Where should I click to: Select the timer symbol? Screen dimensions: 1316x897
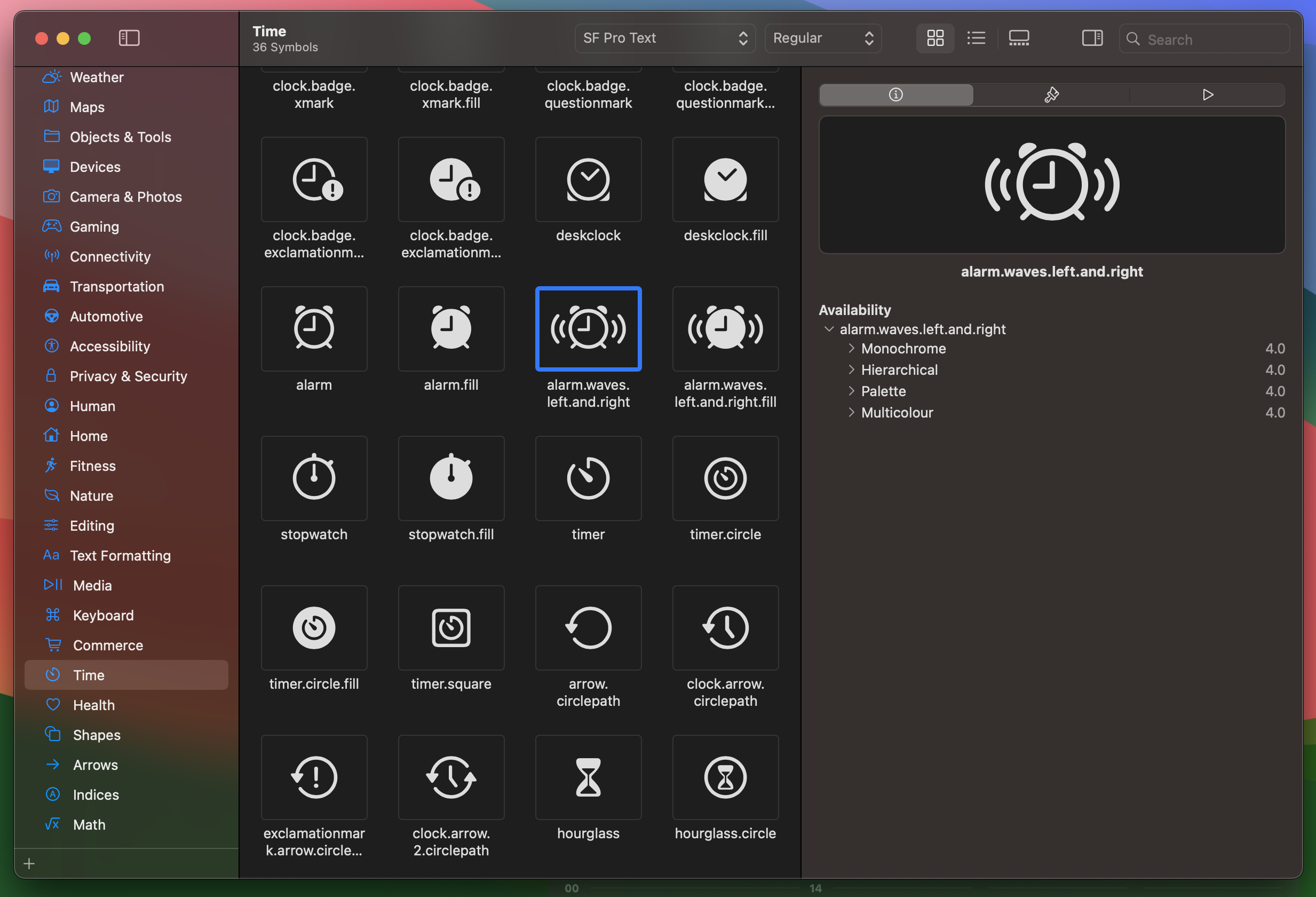[588, 478]
